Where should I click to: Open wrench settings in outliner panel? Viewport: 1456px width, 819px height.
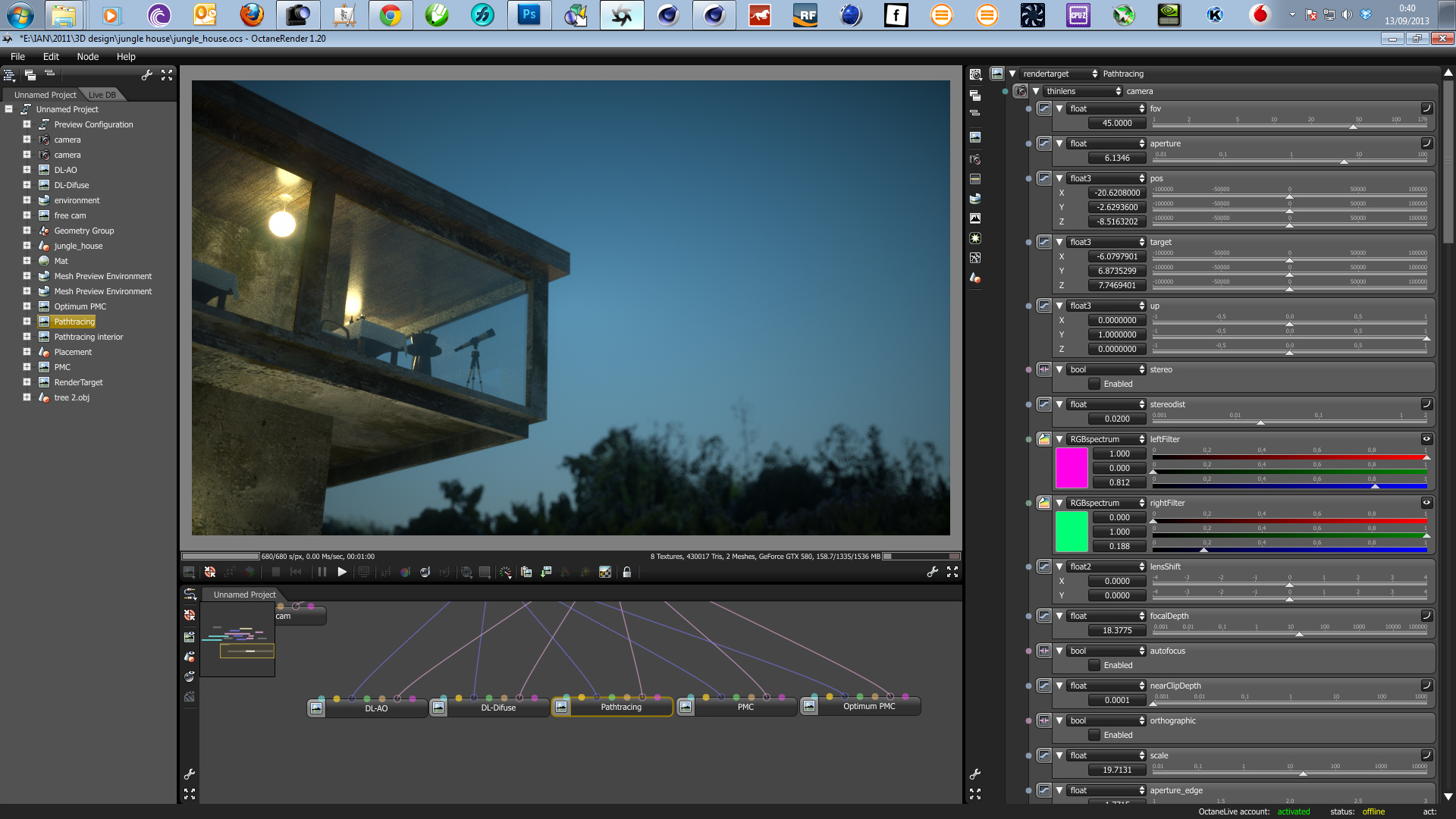click(x=147, y=75)
